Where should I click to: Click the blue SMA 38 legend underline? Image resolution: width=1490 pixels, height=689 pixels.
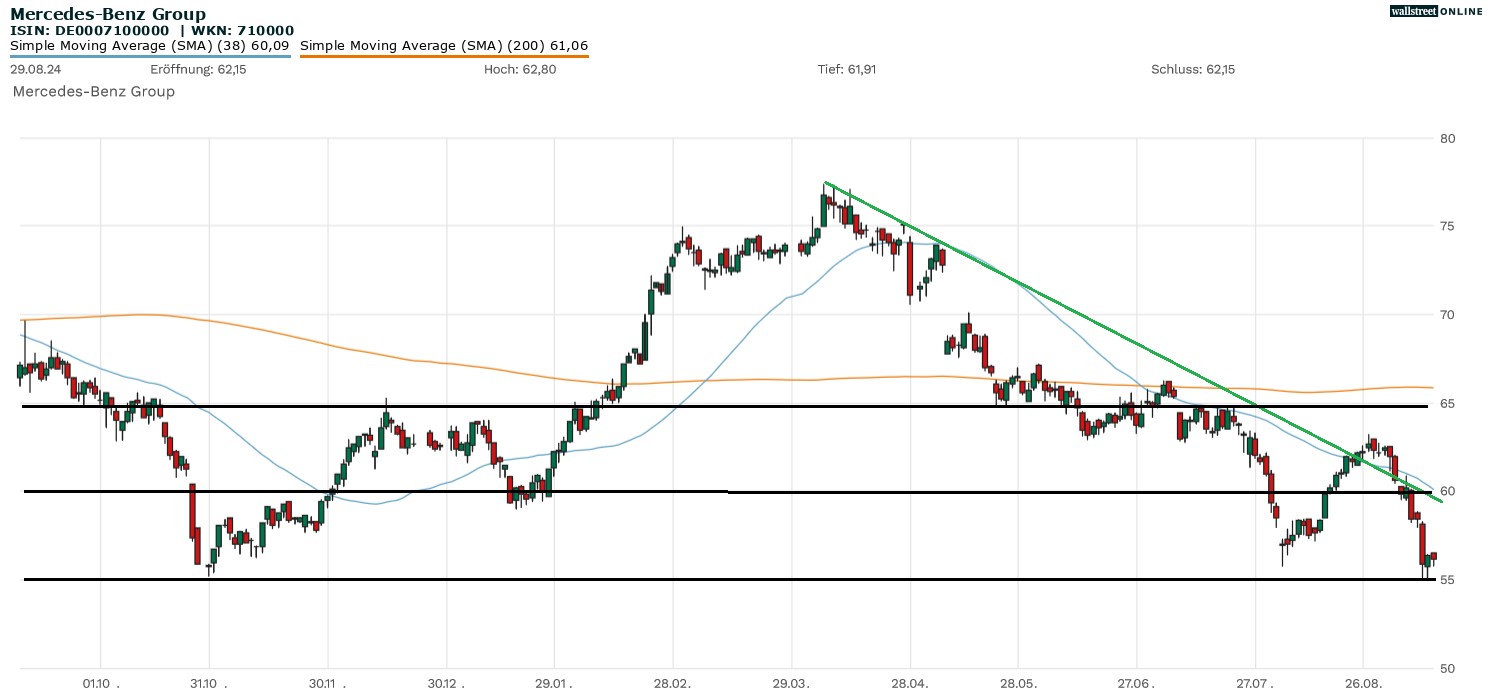tap(150, 56)
